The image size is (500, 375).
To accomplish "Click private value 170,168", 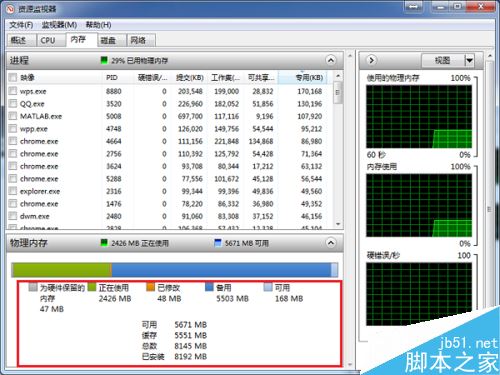I will click(x=310, y=91).
